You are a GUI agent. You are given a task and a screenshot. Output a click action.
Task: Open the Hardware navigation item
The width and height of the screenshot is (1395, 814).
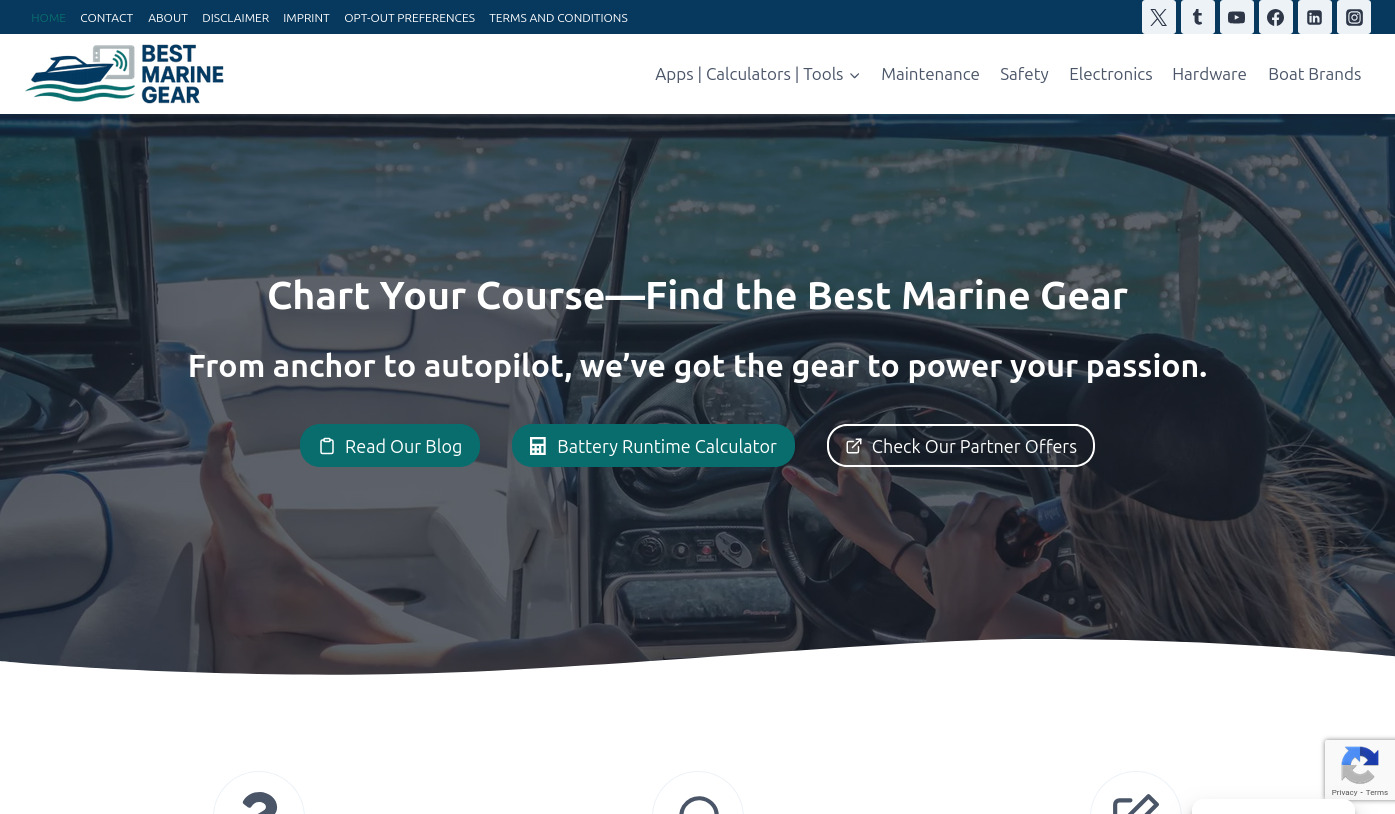1209,74
